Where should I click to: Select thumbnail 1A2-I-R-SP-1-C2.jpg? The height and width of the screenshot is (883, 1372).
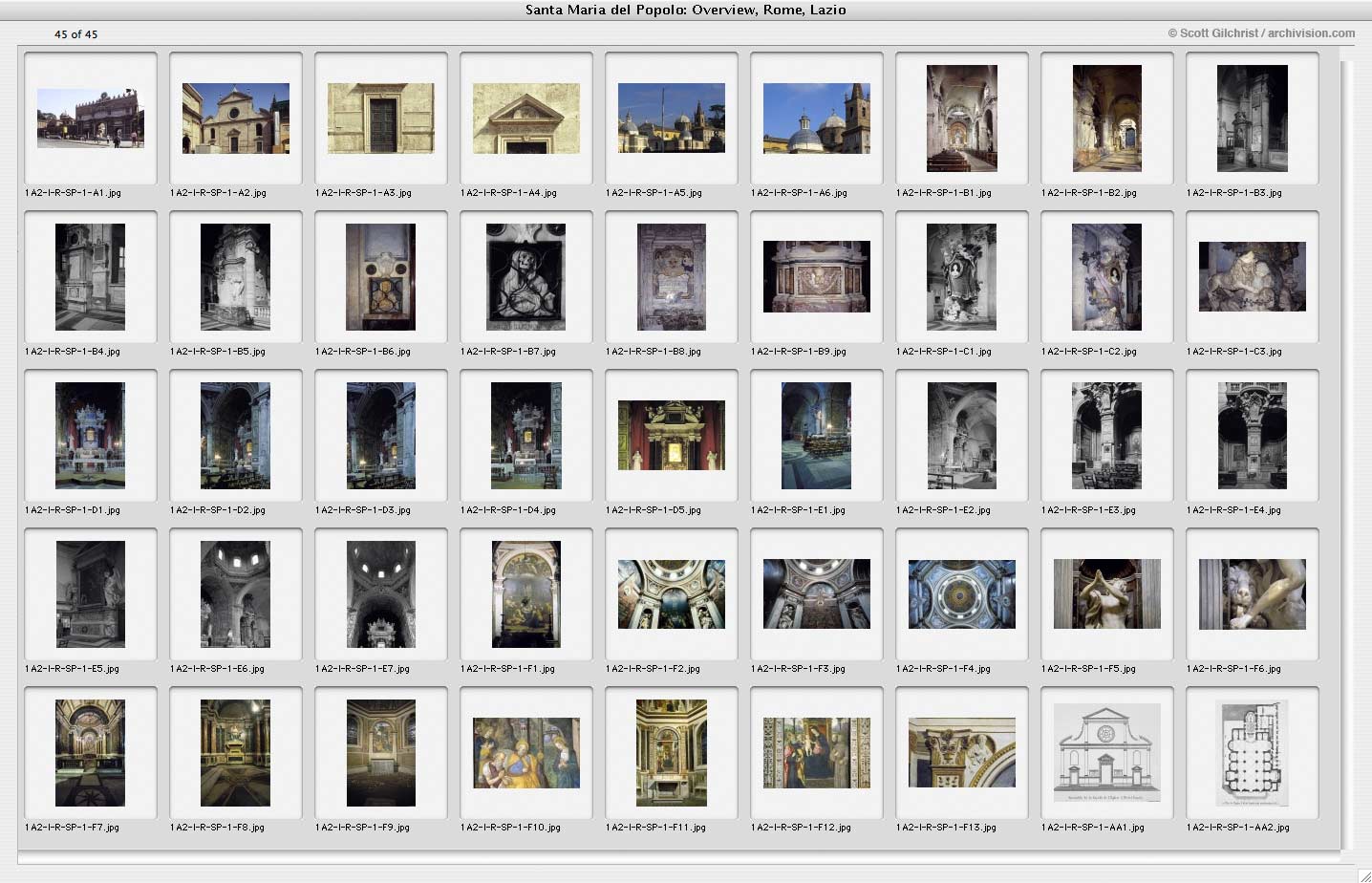click(x=1107, y=277)
